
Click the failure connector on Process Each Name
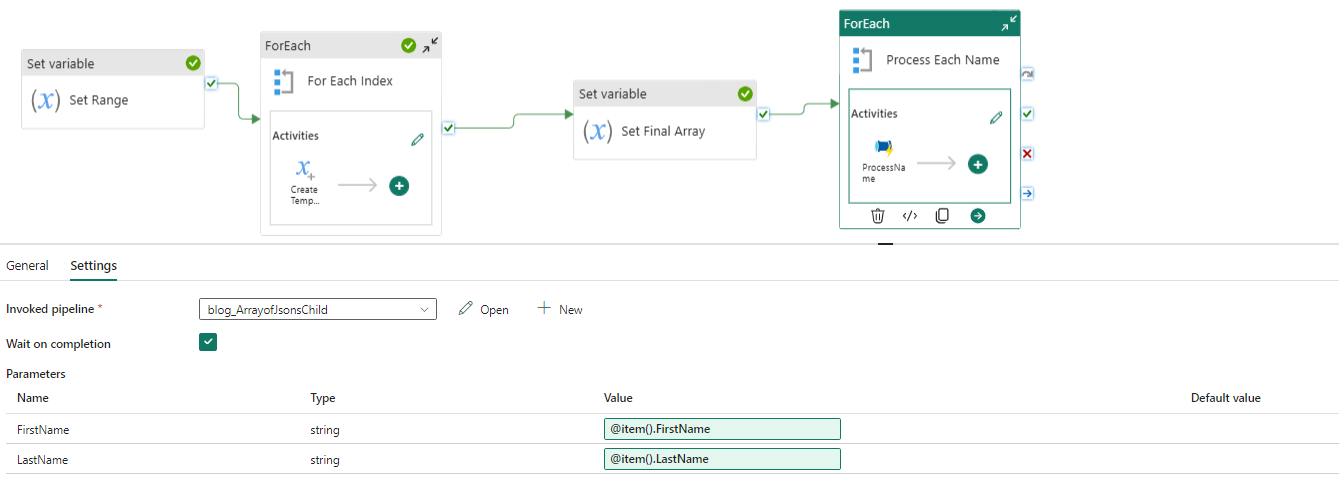[1027, 154]
